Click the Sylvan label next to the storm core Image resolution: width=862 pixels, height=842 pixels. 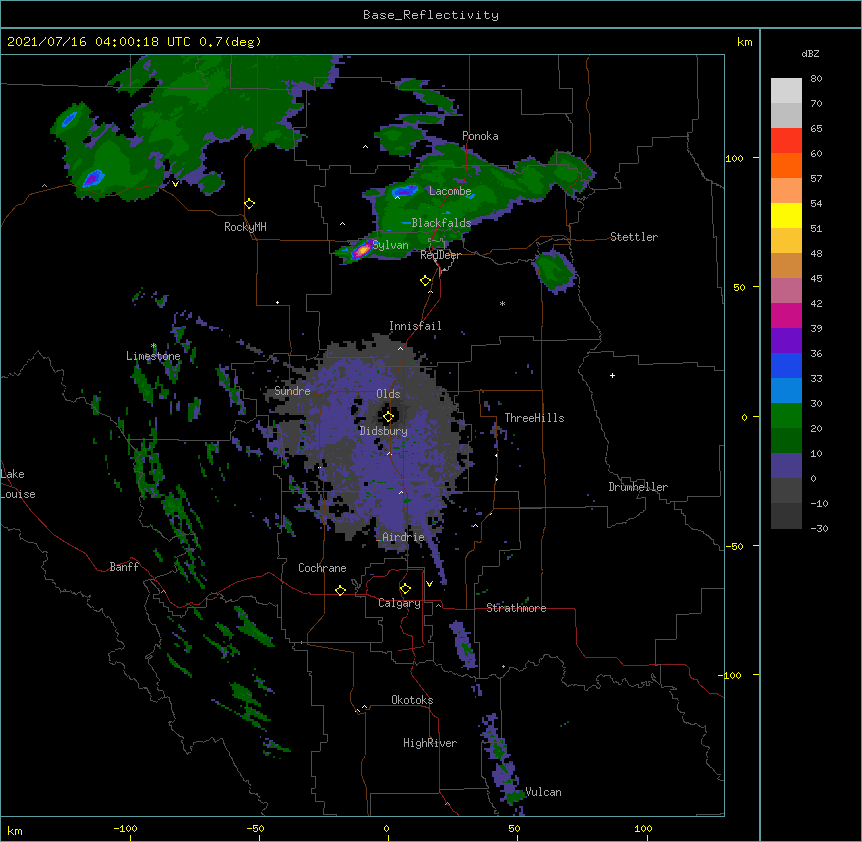coord(390,245)
